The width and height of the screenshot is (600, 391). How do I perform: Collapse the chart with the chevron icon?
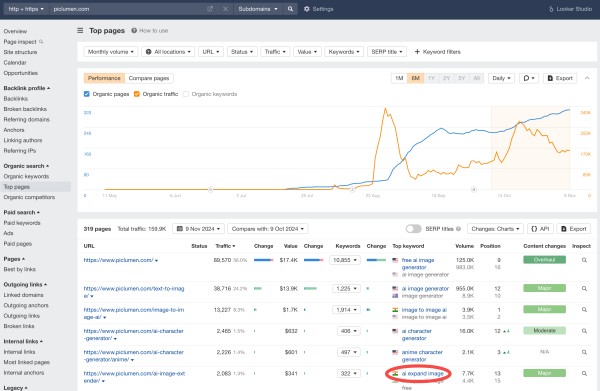point(587,78)
